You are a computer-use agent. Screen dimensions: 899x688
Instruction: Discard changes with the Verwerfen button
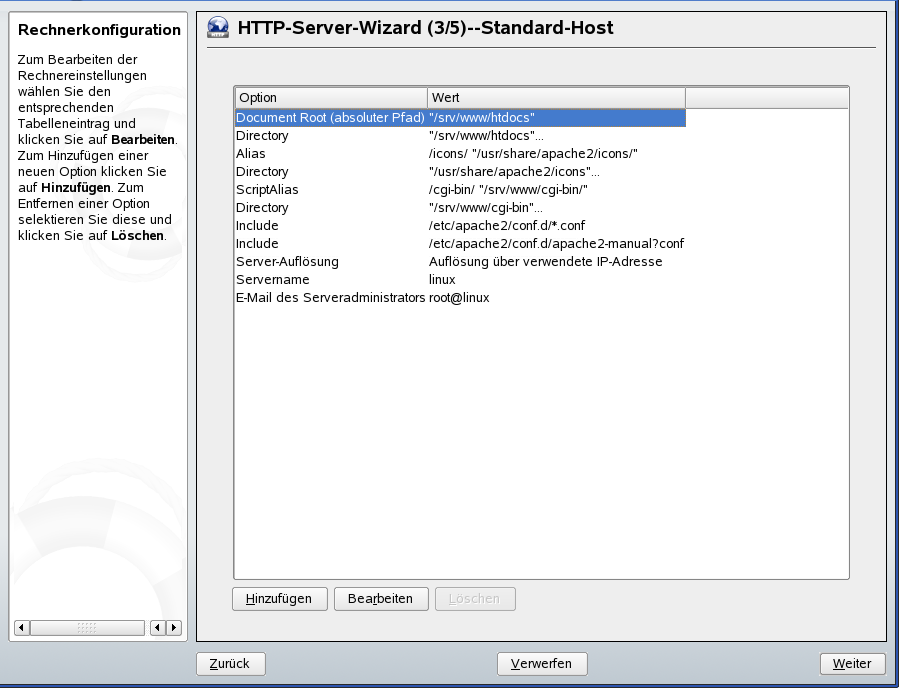point(541,663)
